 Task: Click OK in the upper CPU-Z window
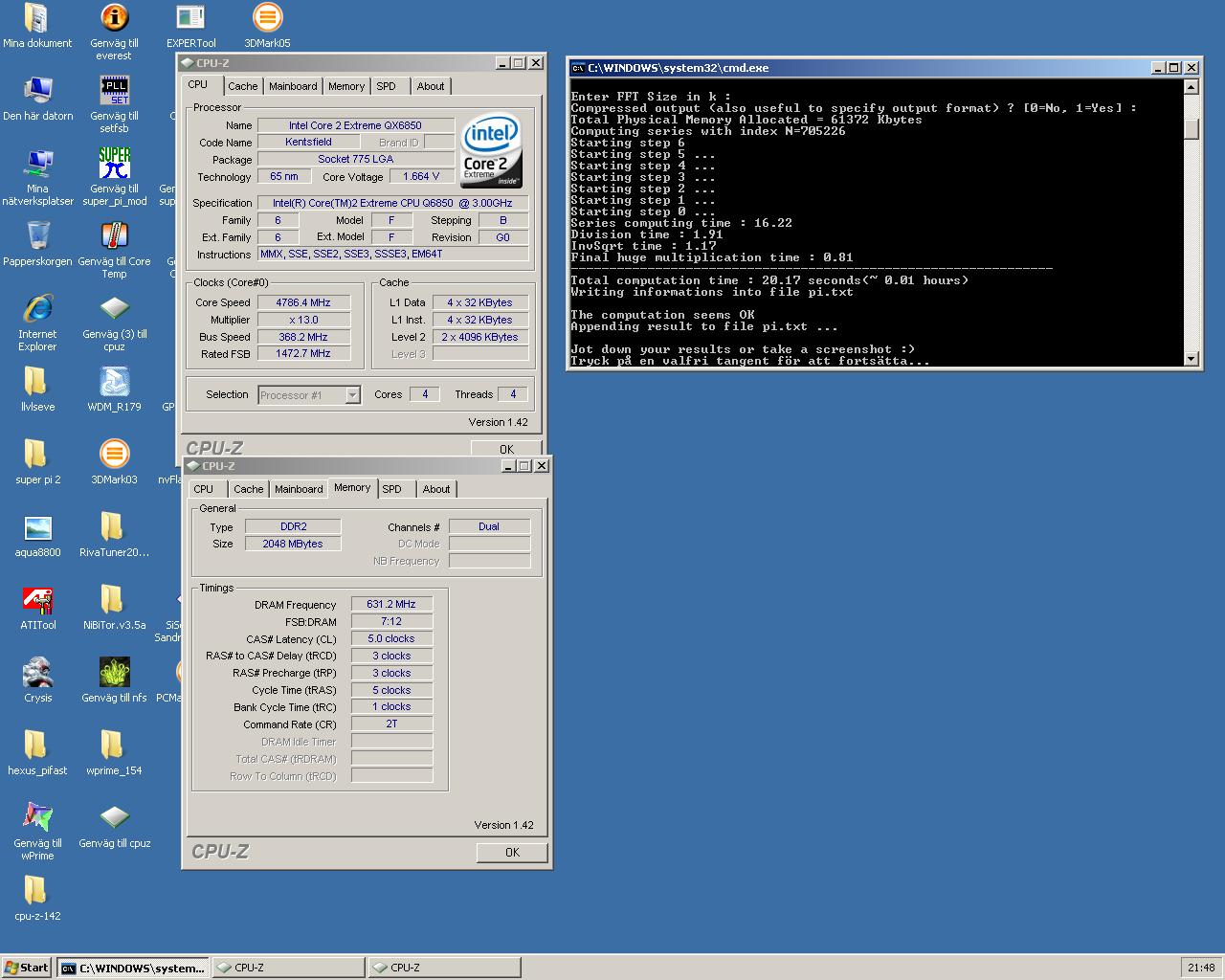point(506,449)
